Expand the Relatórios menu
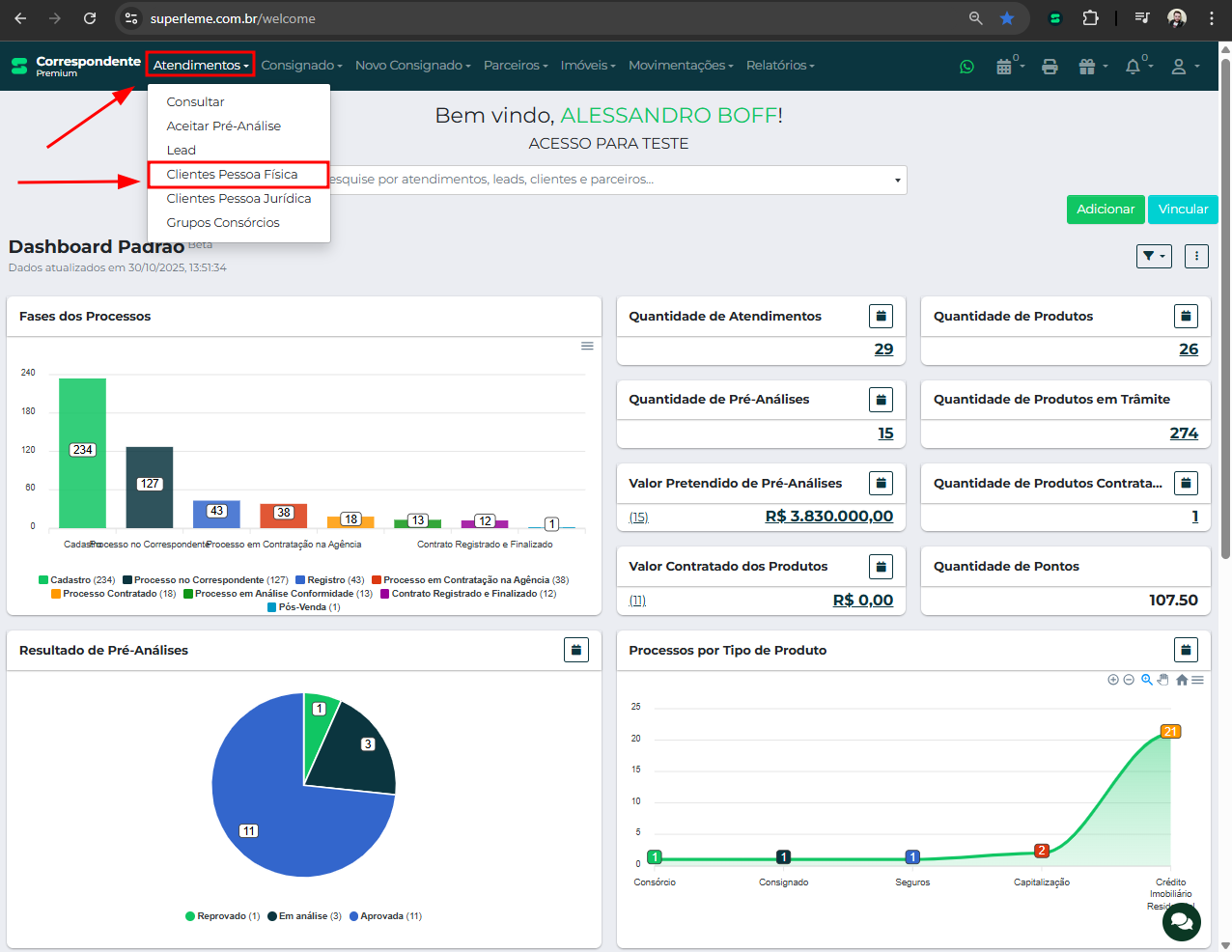The width and height of the screenshot is (1232, 952). pos(780,66)
